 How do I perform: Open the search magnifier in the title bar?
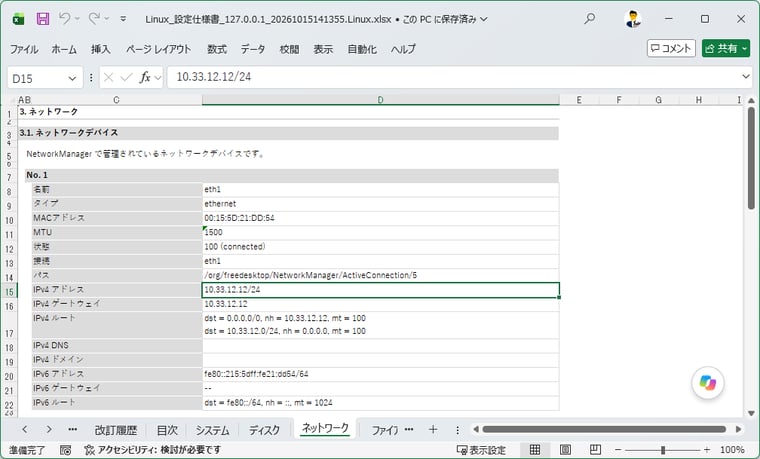click(x=589, y=19)
